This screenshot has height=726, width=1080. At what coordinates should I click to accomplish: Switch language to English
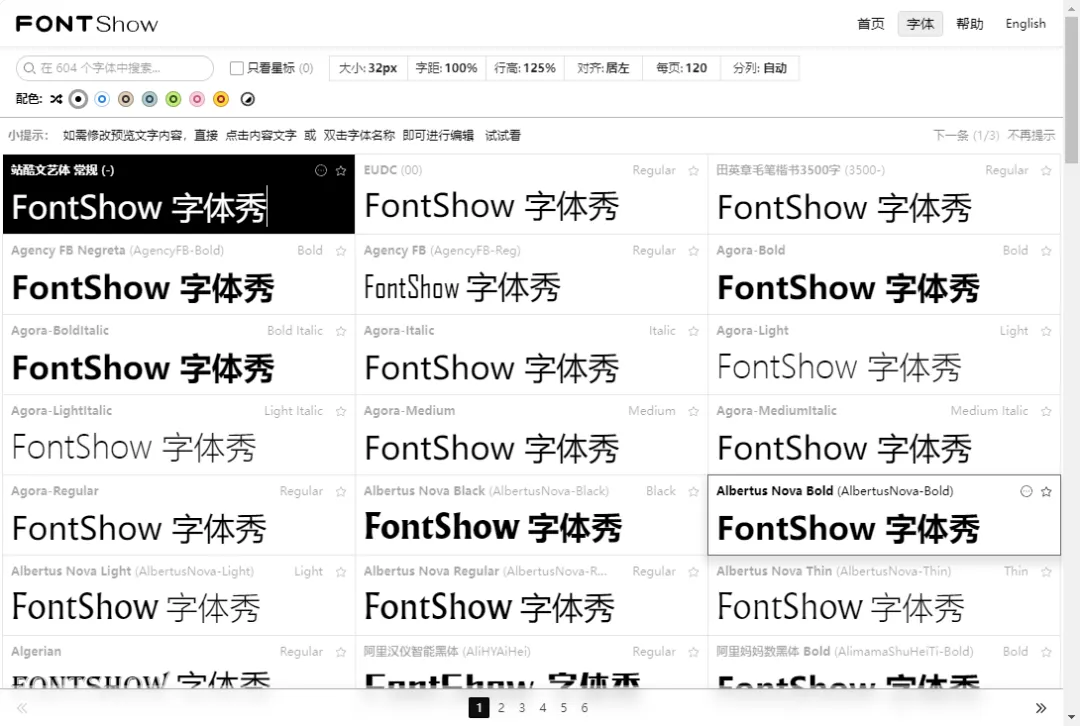pyautogui.click(x=1026, y=24)
